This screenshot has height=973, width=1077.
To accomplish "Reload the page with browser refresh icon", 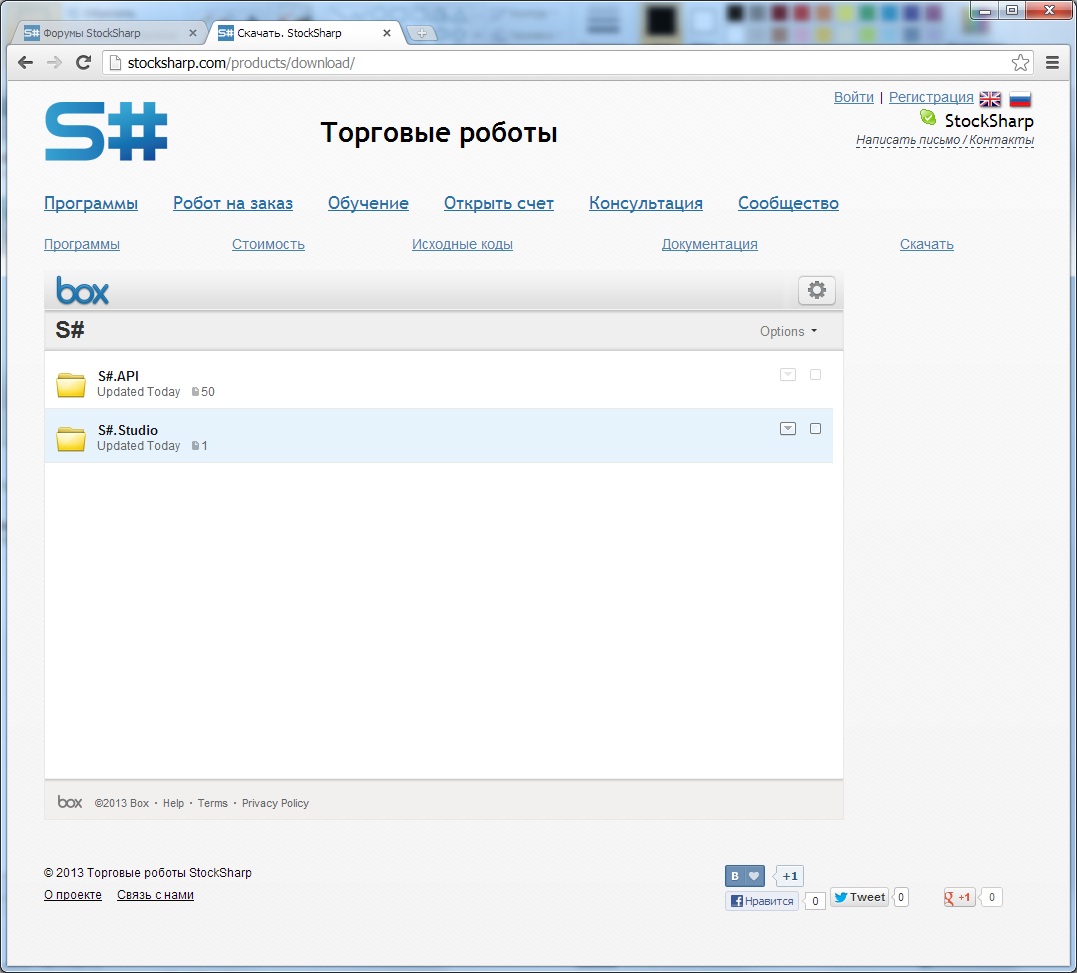I will 84,63.
